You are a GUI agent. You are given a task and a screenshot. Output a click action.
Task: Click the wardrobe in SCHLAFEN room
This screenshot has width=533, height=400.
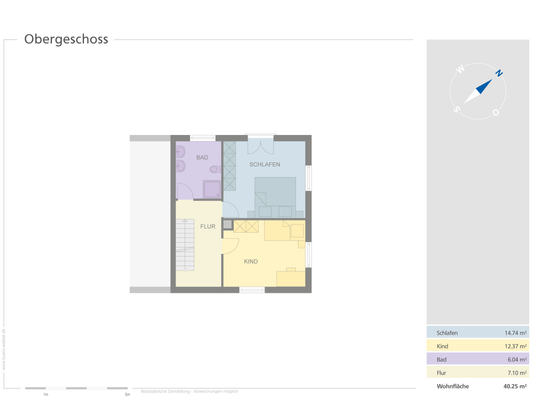tap(229, 166)
